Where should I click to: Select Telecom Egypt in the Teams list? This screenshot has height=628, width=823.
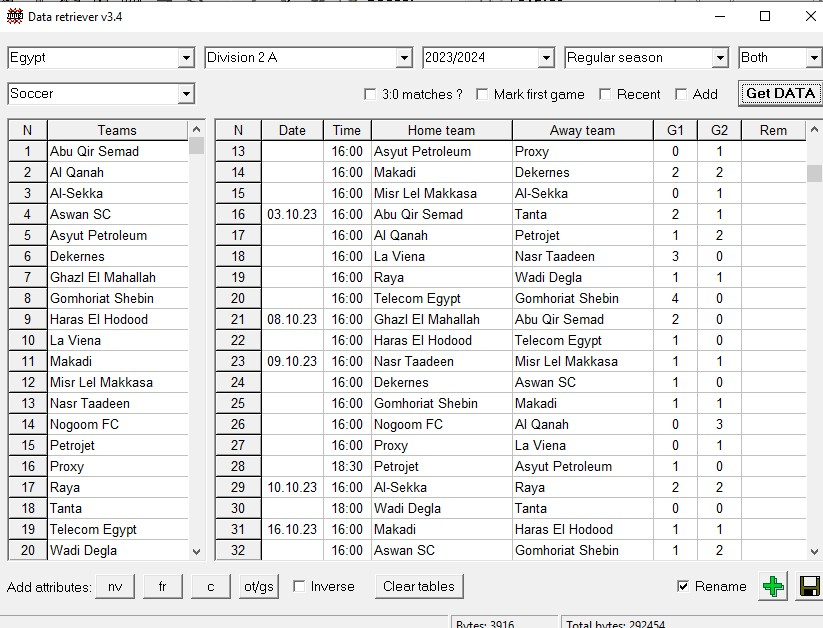[93, 529]
